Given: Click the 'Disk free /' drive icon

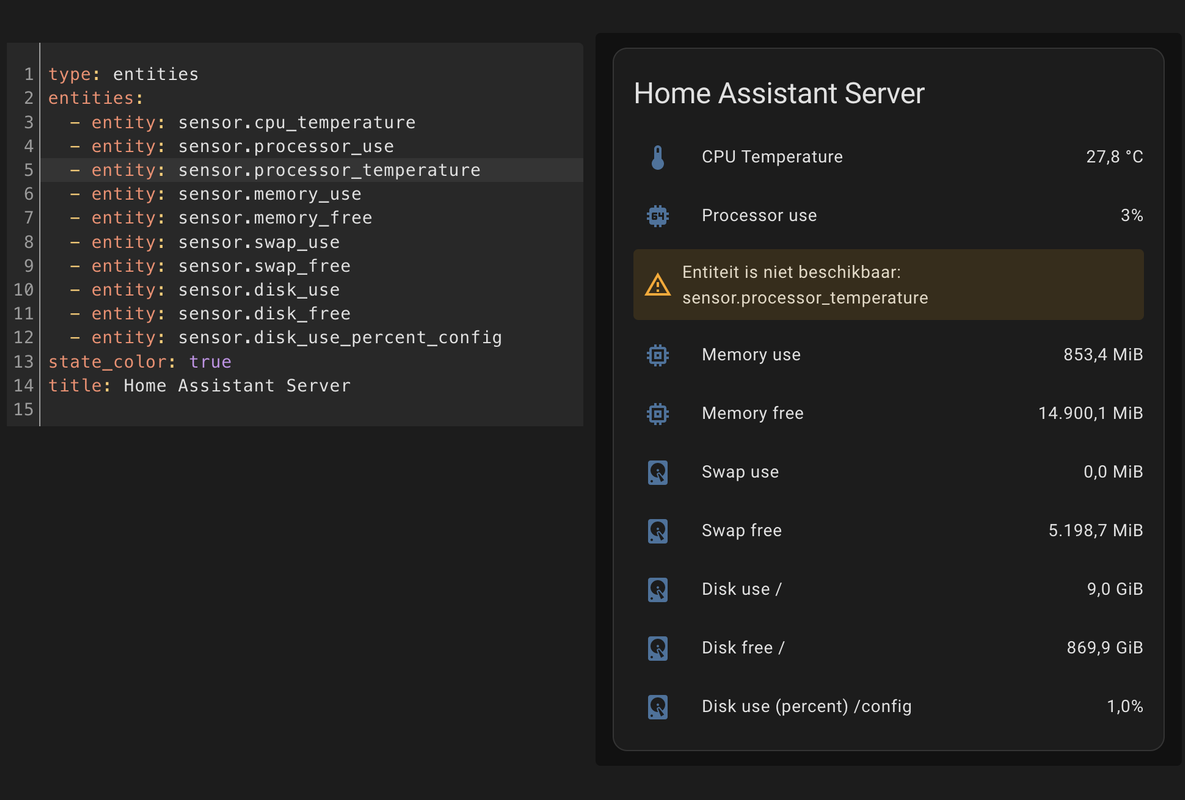Looking at the screenshot, I should 657,648.
